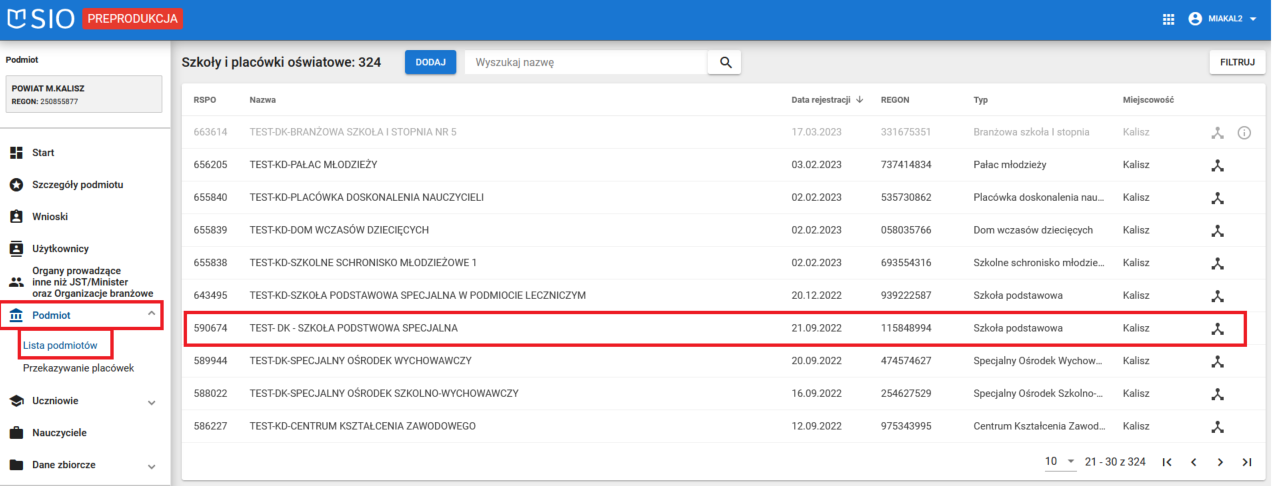Click the magnifier search button

(725, 62)
